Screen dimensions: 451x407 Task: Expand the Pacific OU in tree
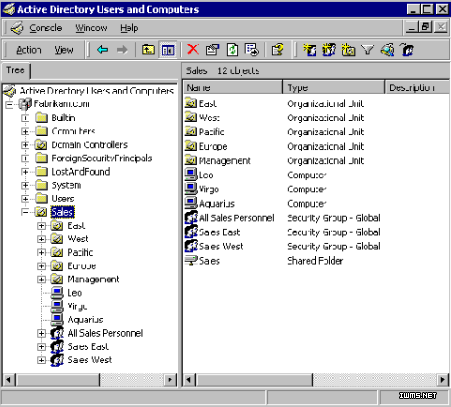[x=41, y=252]
